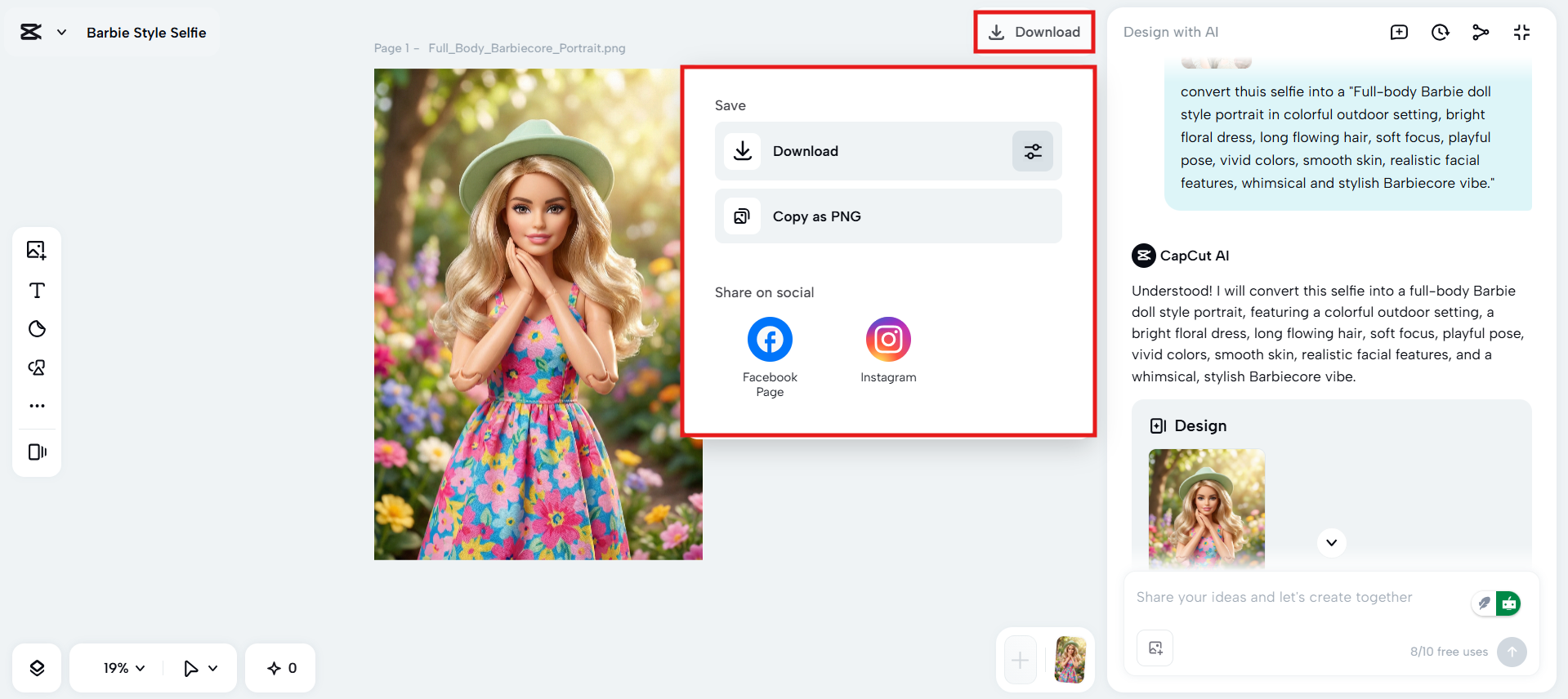Click the Barbie Style Selfie project title
The image size is (1568, 699).
click(x=146, y=33)
